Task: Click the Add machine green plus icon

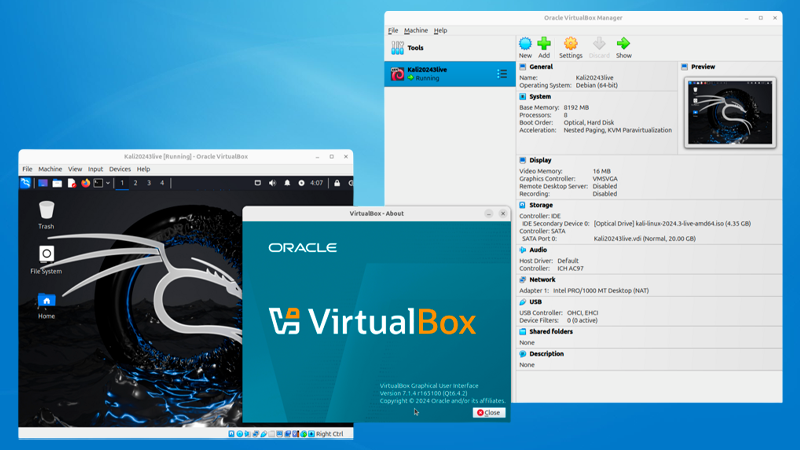Action: tap(544, 43)
